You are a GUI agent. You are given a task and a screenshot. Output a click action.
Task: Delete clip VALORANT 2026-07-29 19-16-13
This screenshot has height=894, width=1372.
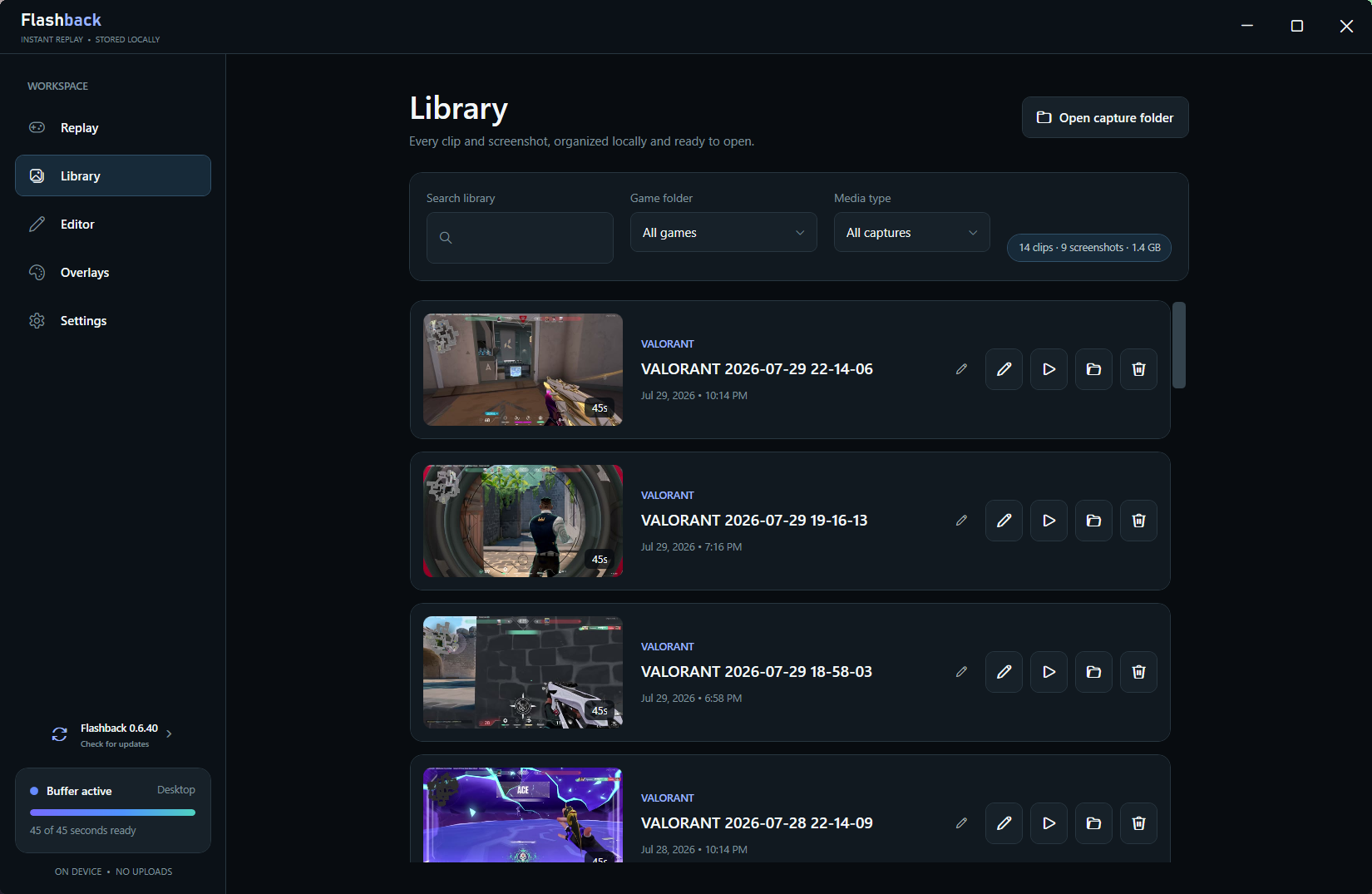click(1139, 521)
